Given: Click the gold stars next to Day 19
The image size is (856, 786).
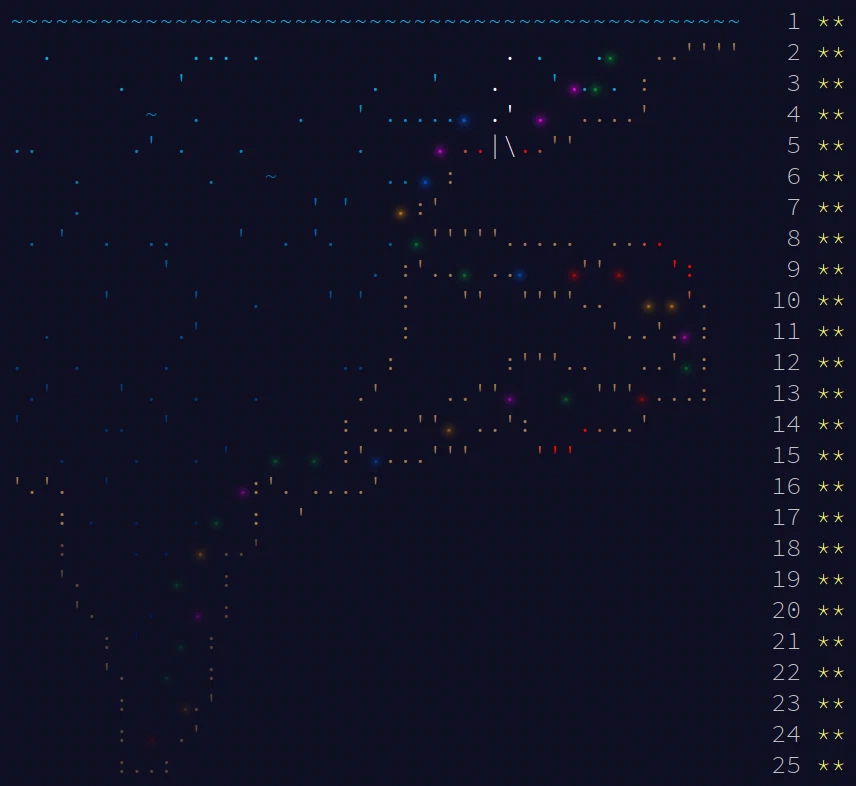Looking at the screenshot, I should pos(831,579).
